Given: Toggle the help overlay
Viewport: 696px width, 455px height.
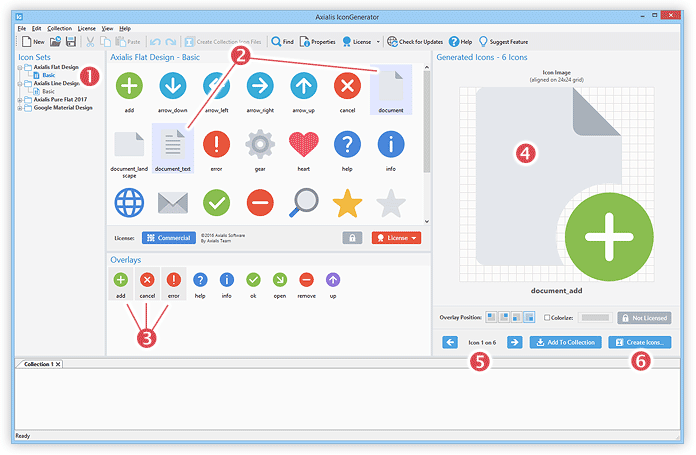Looking at the screenshot, I should coord(200,284).
